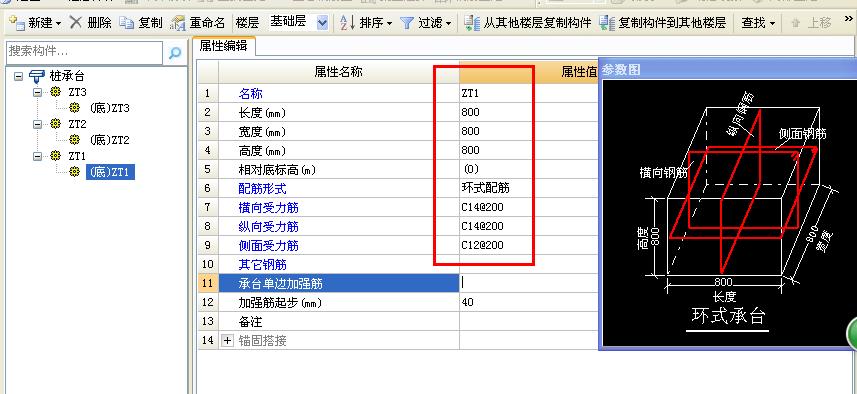Image resolution: width=857 pixels, height=394 pixels.
Task: Collapse the ZT3 tree node
Action: tap(37, 92)
